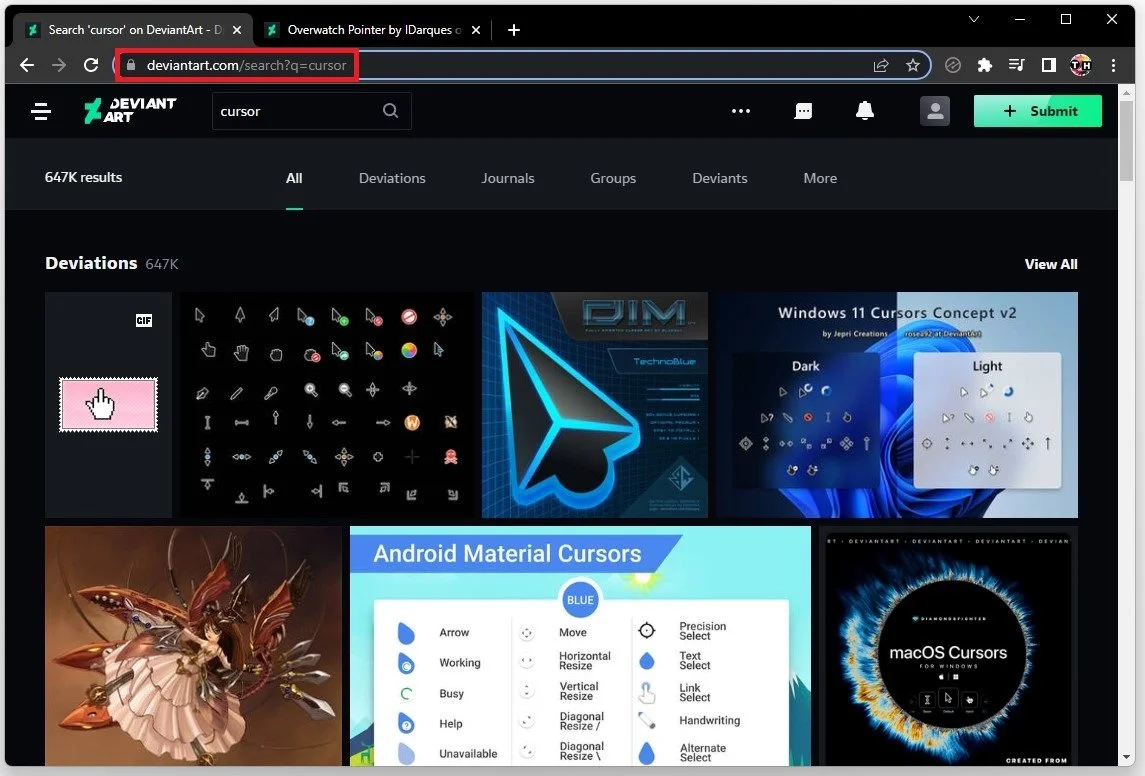Click the search magnifier icon
Screen dimensions: 1145x776
point(390,111)
